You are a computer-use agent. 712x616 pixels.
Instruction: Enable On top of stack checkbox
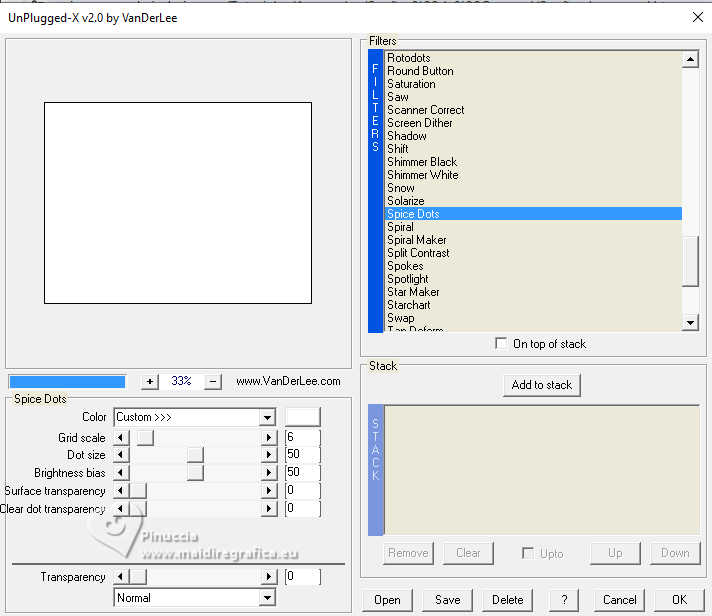tap(501, 344)
